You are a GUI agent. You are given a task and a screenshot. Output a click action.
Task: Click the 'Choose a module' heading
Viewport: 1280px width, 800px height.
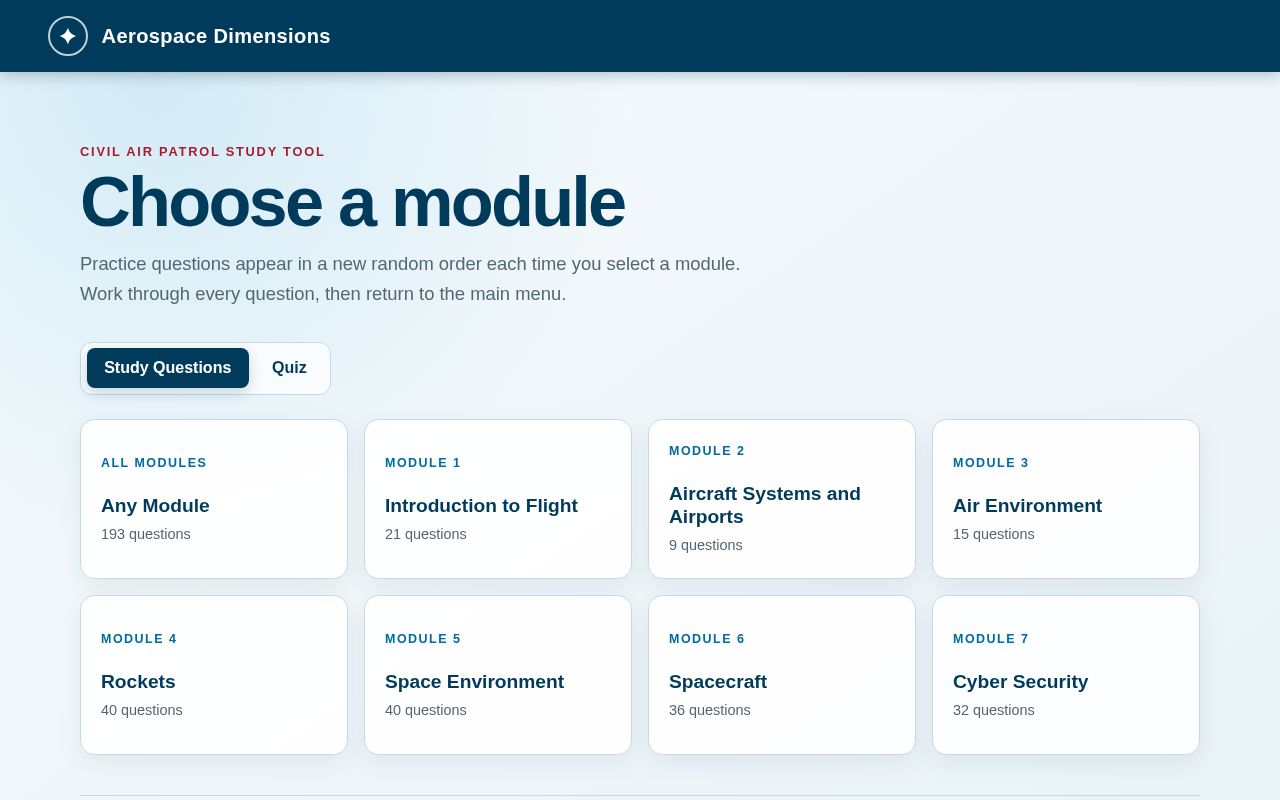point(352,202)
